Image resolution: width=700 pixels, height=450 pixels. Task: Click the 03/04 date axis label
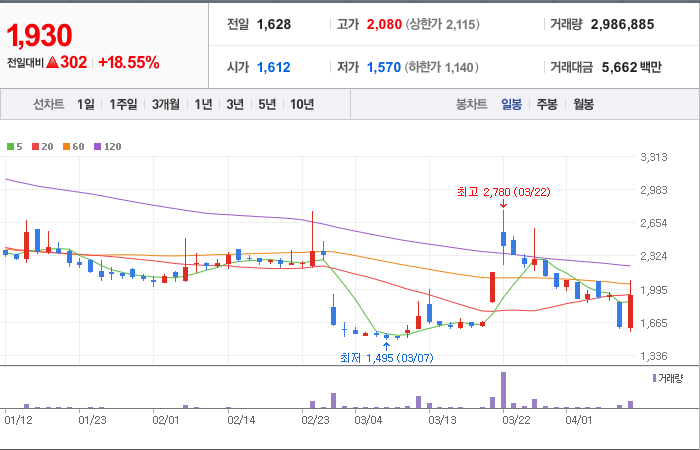pyautogui.click(x=368, y=420)
